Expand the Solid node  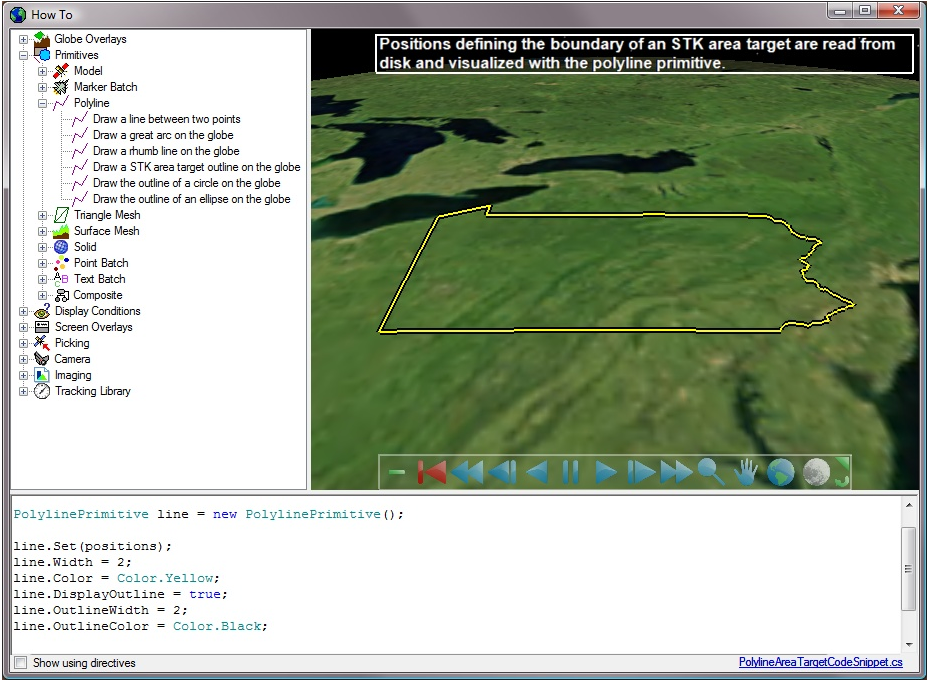(x=42, y=247)
